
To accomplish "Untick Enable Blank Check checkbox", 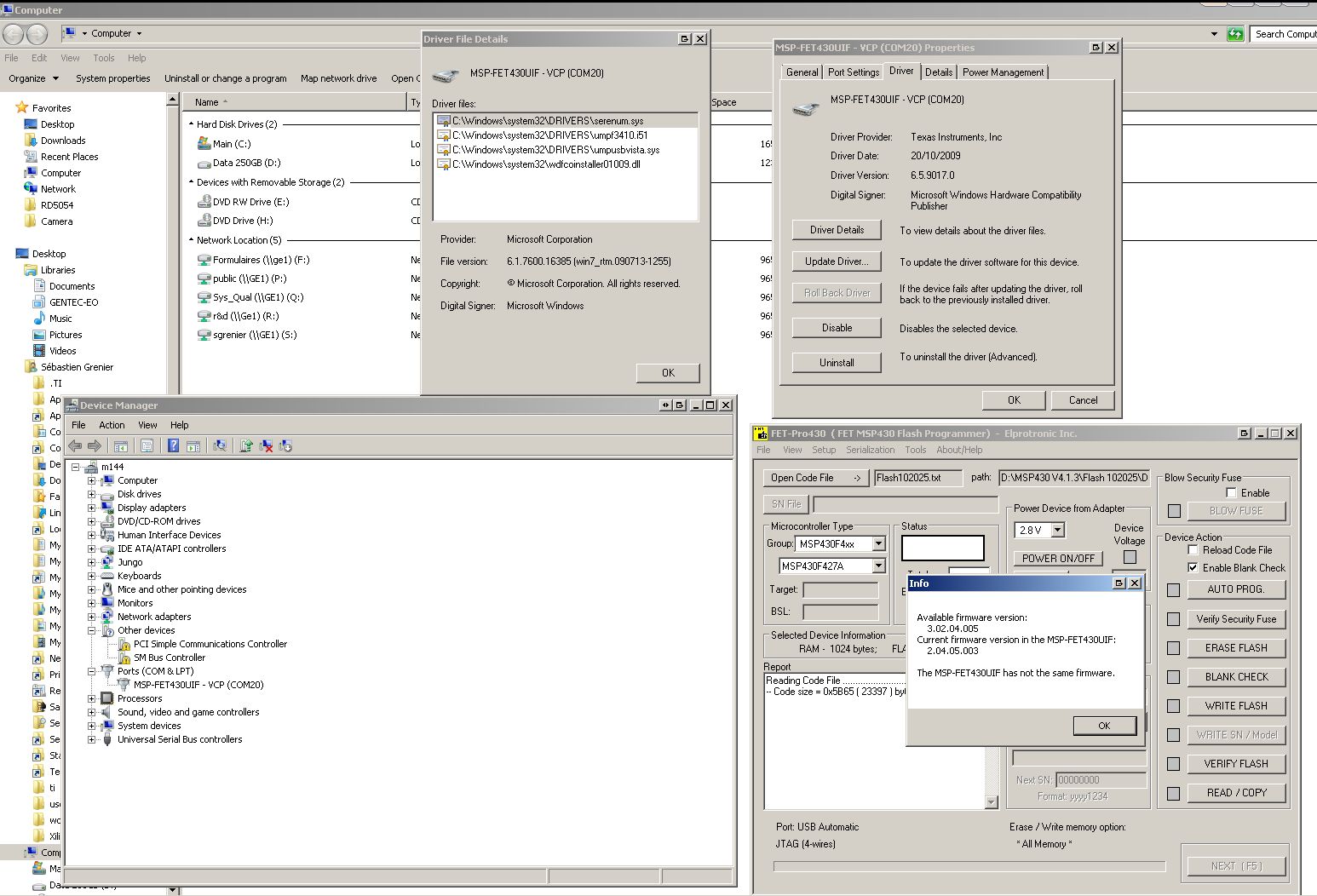I will click(x=1193, y=568).
